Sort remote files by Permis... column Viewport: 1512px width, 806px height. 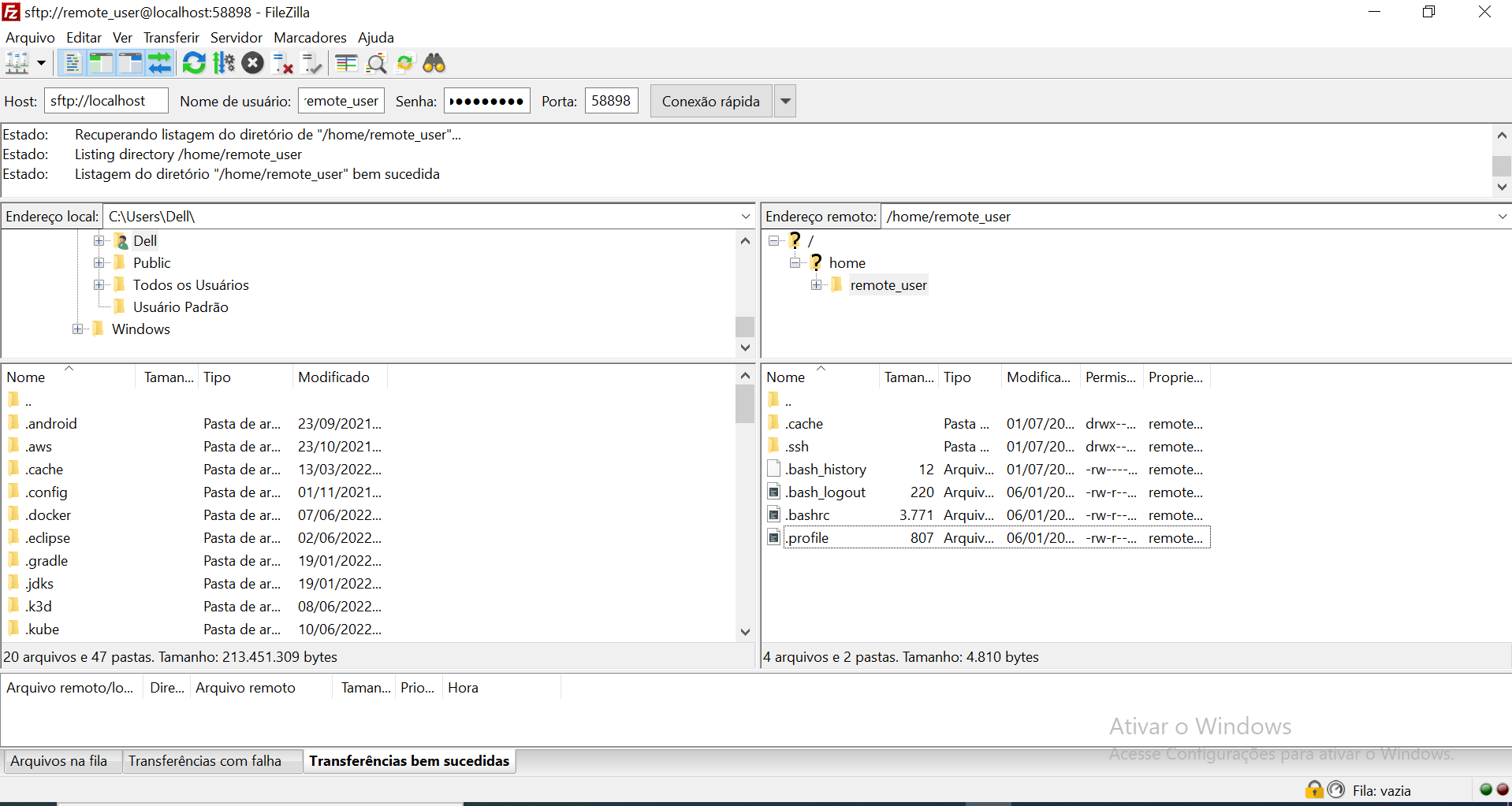pyautogui.click(x=1112, y=377)
